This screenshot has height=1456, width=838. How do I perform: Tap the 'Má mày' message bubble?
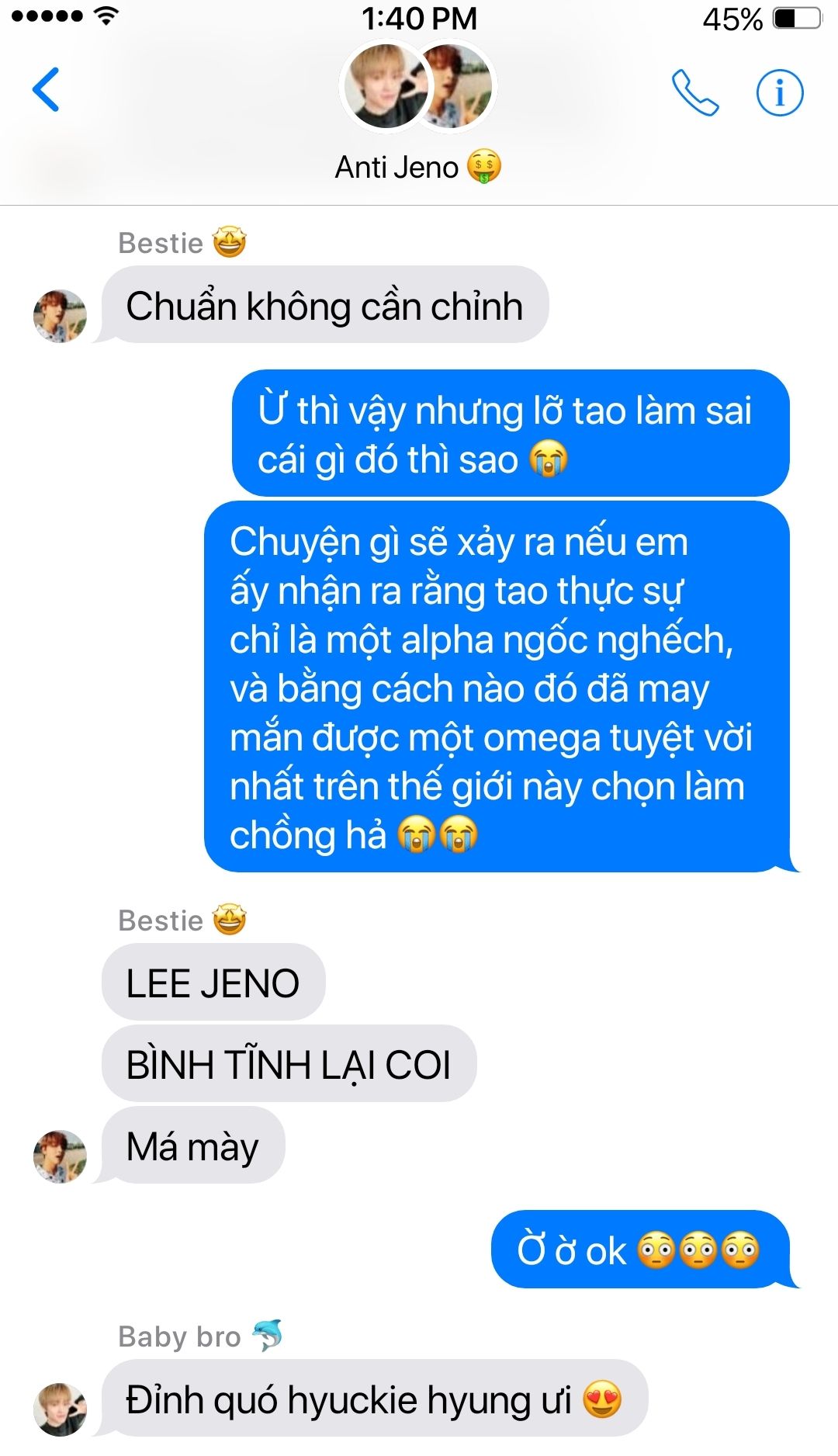(x=192, y=1146)
